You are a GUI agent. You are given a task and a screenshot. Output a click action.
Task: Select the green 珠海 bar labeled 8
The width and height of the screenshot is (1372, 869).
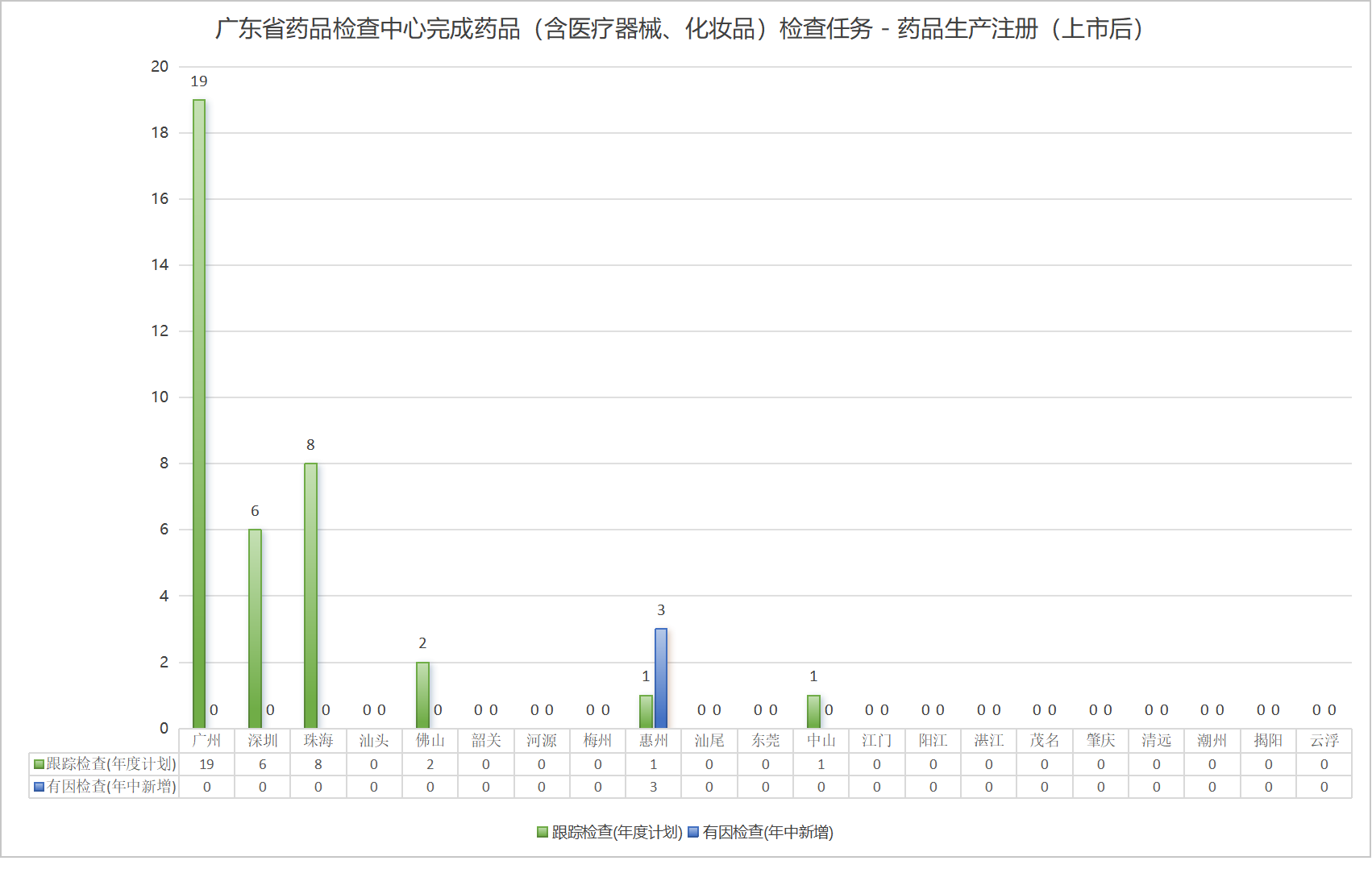pyautogui.click(x=310, y=596)
